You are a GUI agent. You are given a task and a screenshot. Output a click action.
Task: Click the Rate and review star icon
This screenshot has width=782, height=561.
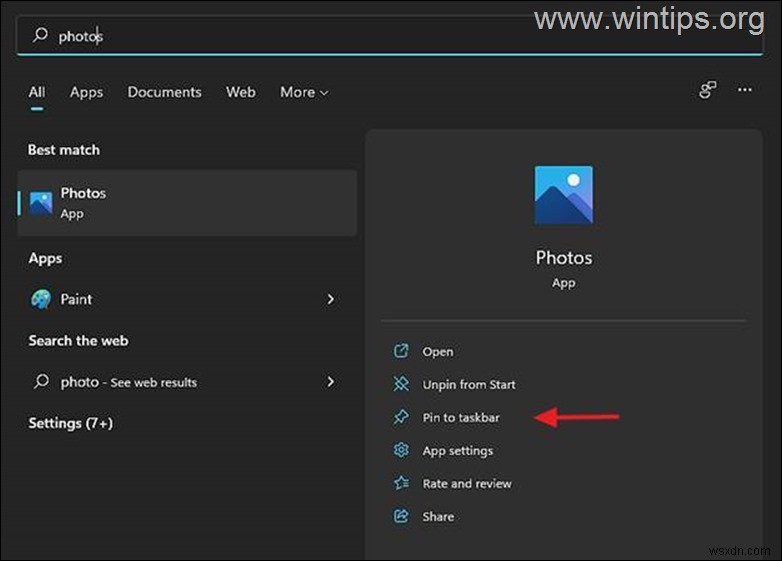point(401,483)
